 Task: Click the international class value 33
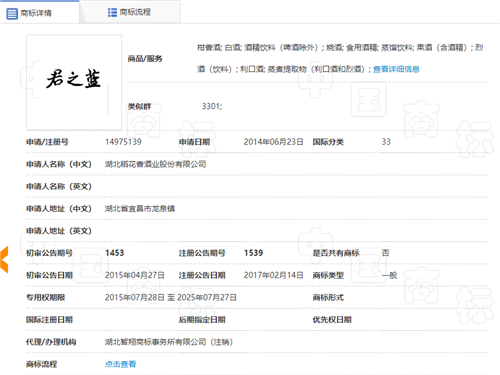coord(386,142)
